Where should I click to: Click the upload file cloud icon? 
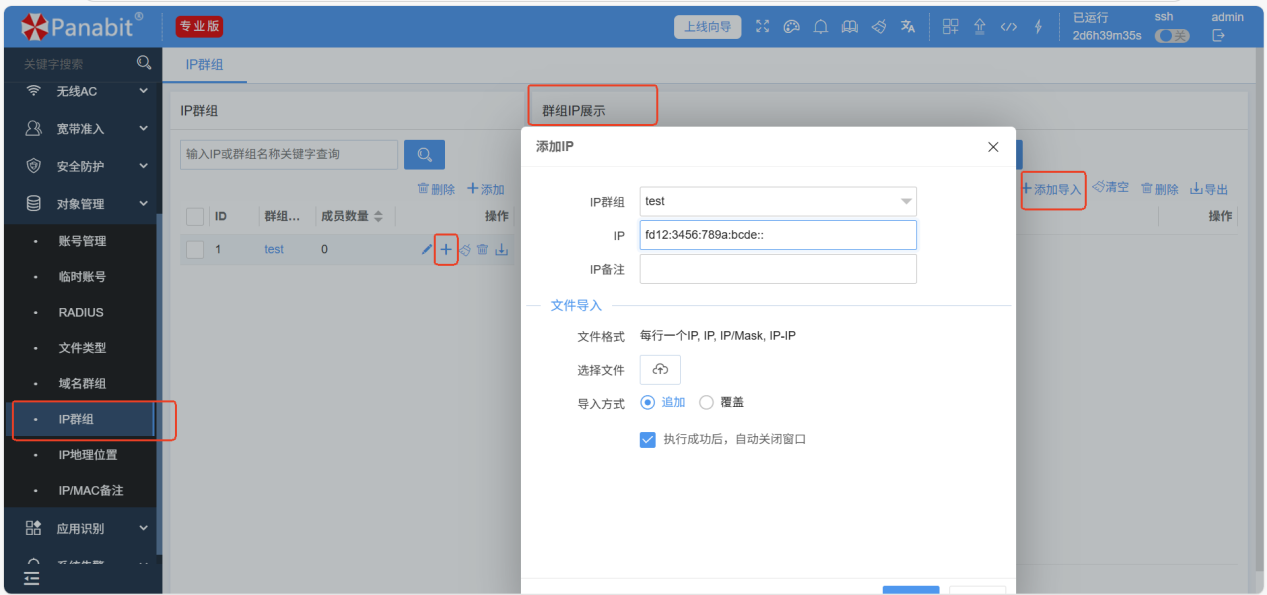coord(660,370)
